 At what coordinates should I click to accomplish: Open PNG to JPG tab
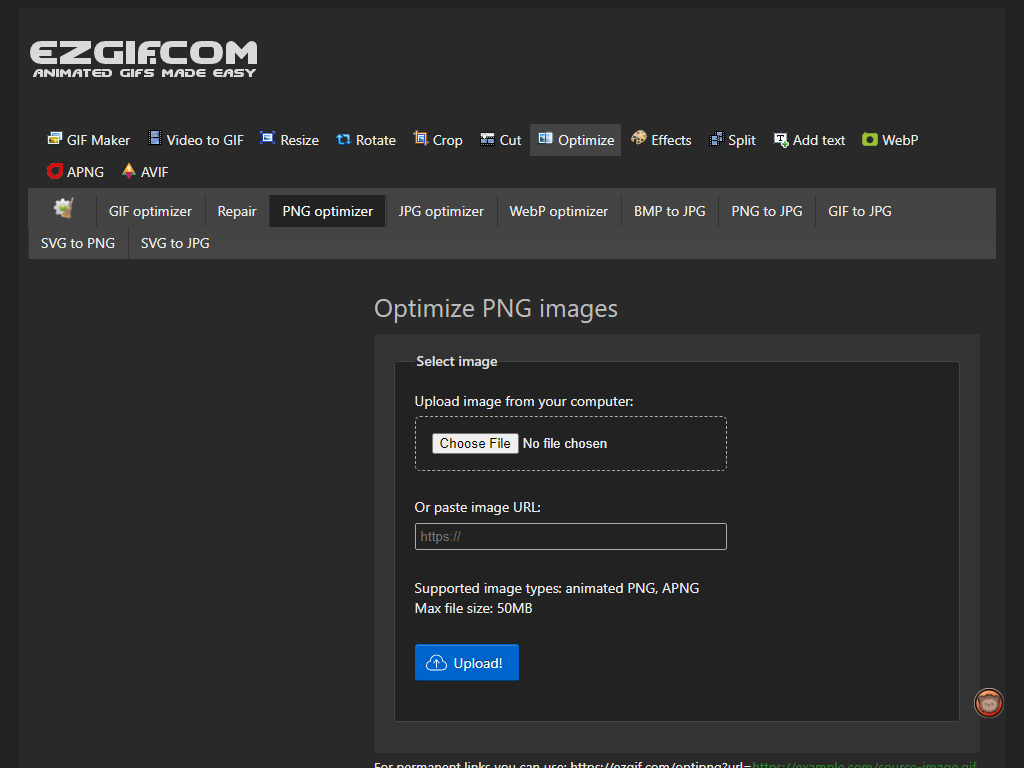[x=767, y=211]
